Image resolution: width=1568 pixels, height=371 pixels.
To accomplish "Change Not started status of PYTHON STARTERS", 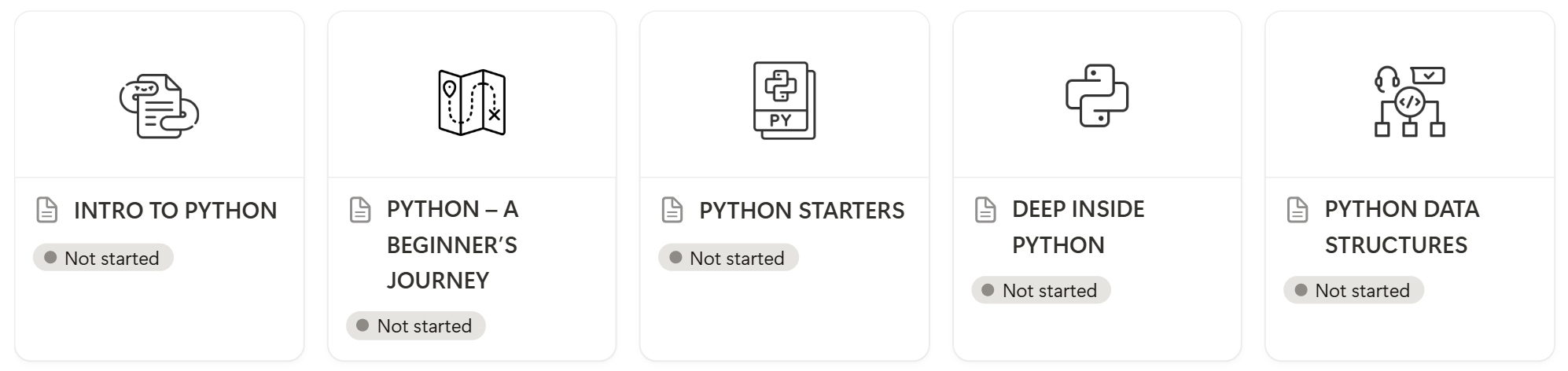I will pos(728,258).
